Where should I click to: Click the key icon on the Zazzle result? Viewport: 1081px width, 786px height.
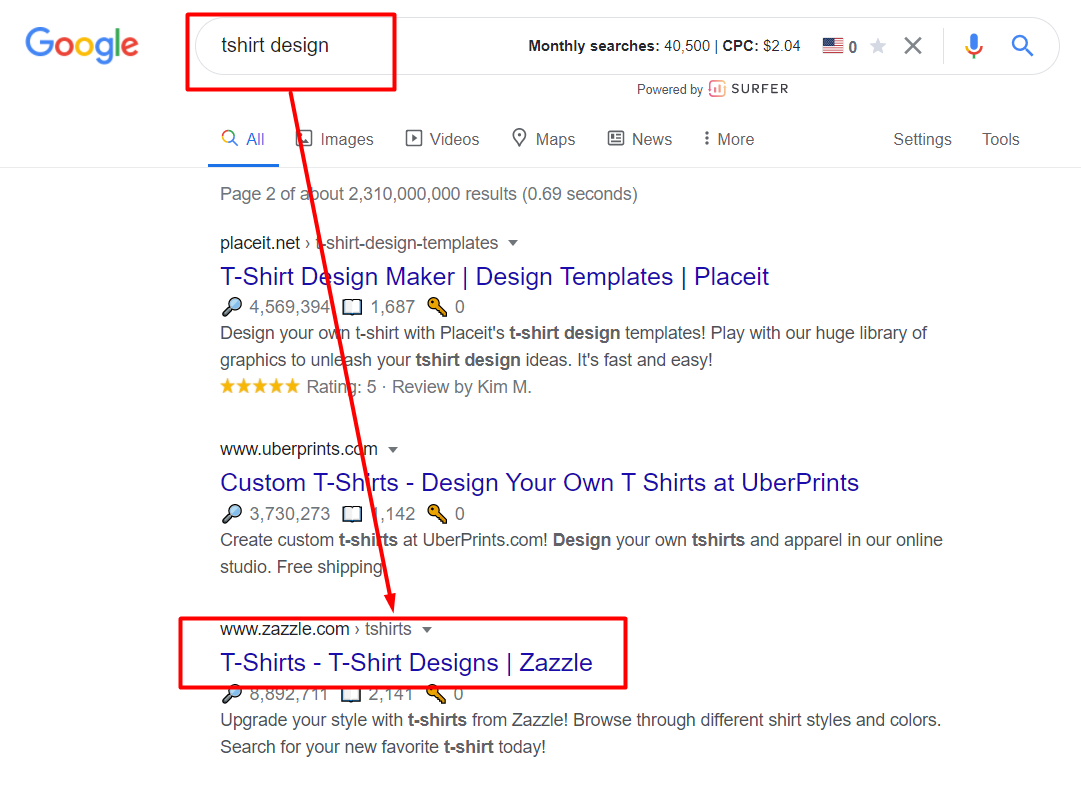click(x=437, y=693)
